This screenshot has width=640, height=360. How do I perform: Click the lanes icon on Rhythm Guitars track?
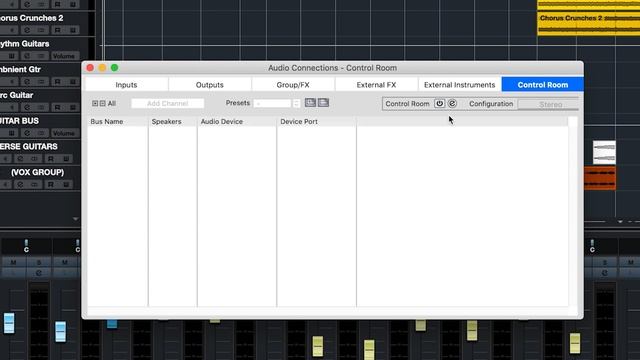(41, 56)
